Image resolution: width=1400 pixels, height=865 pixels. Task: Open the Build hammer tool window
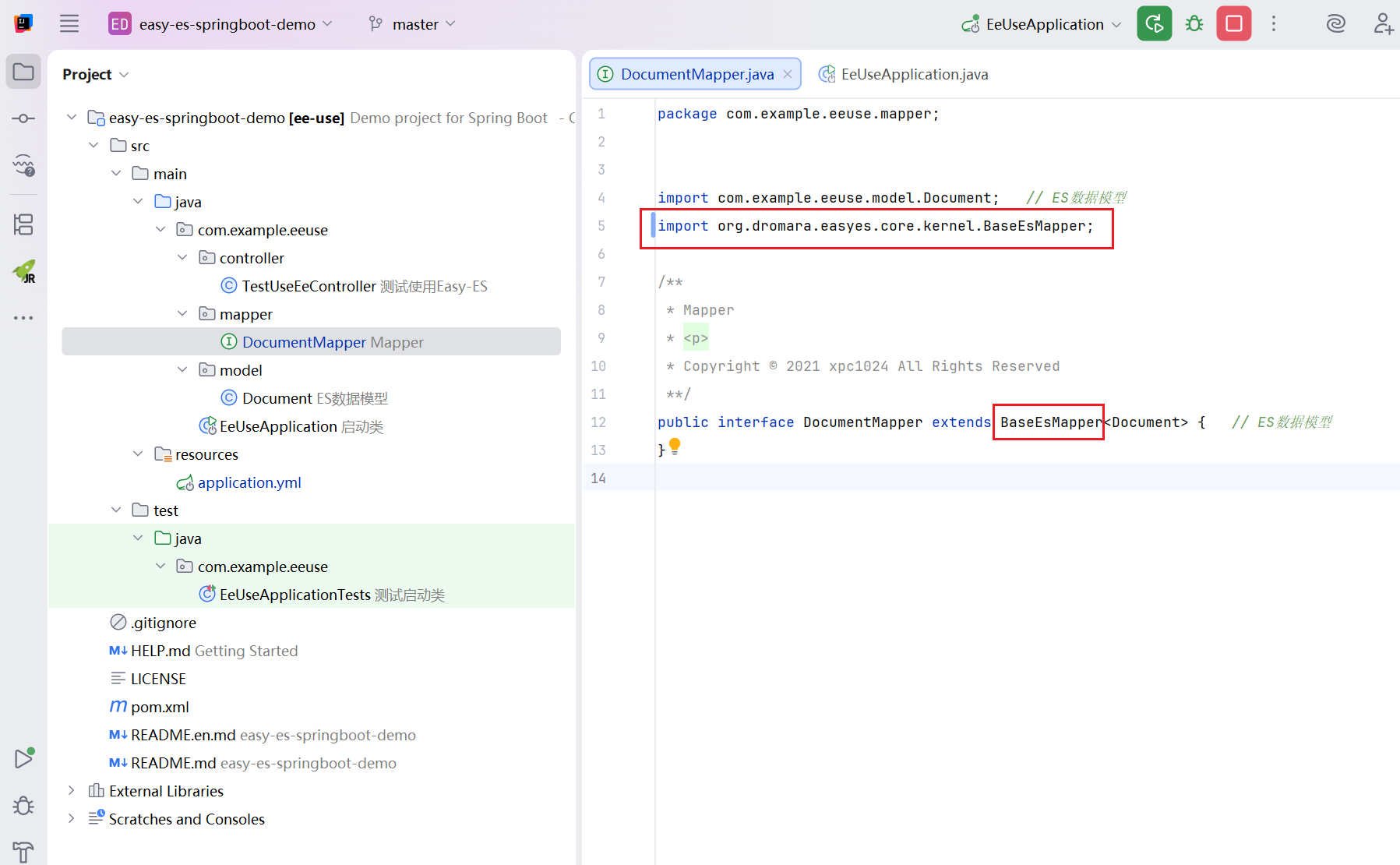click(23, 852)
